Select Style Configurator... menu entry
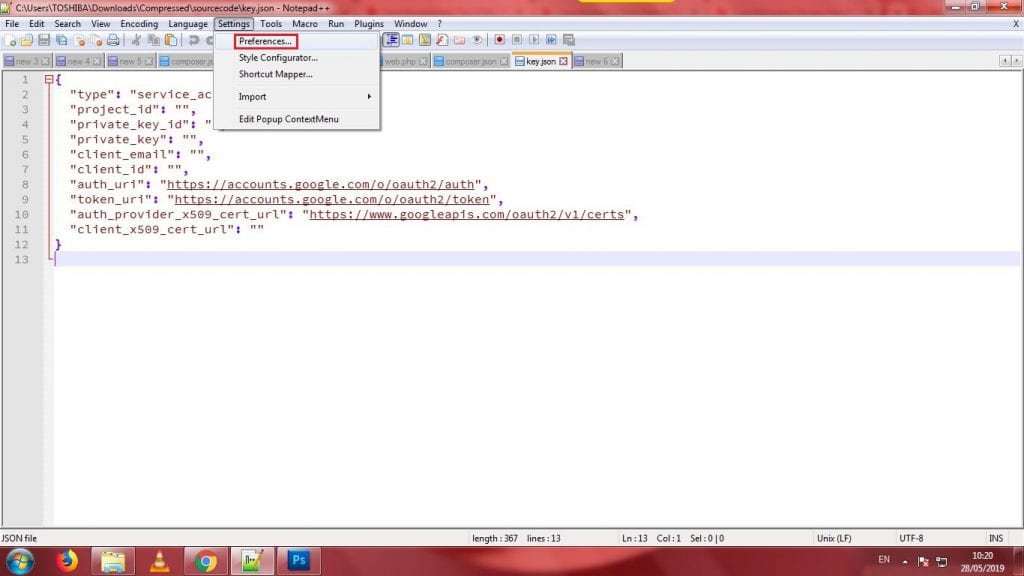This screenshot has width=1024, height=576. click(297, 57)
